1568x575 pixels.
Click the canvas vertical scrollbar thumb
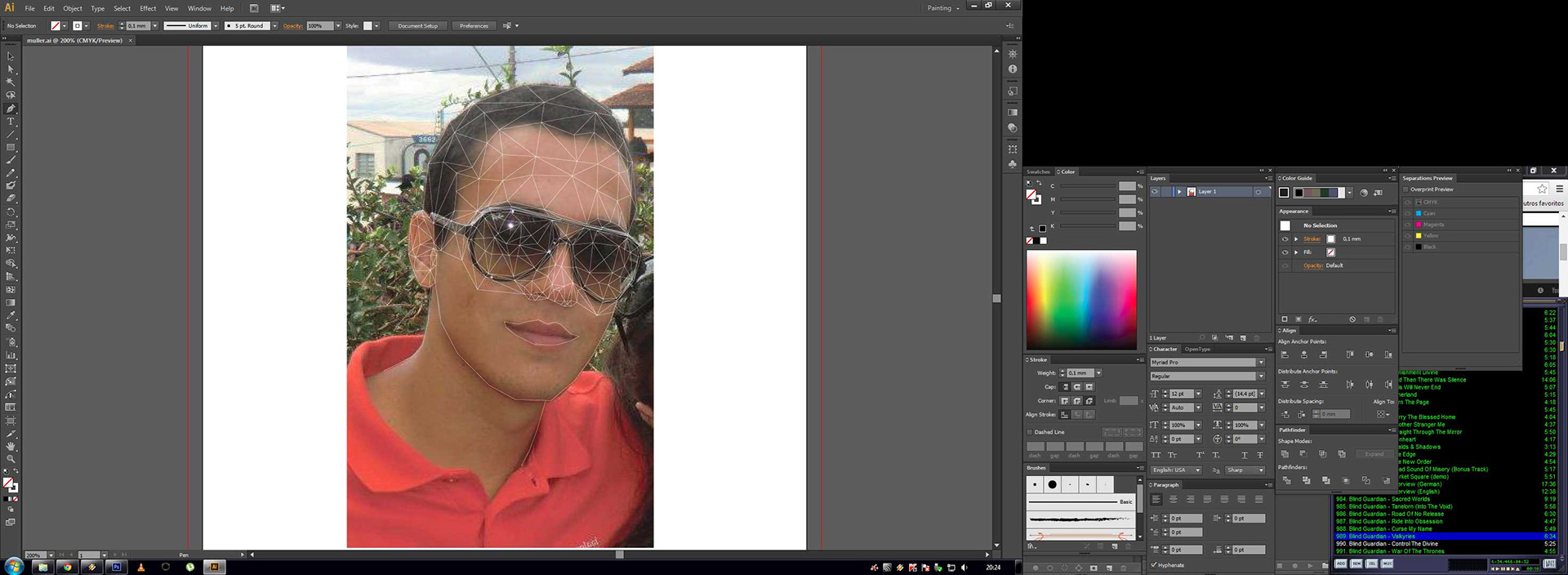[x=996, y=299]
